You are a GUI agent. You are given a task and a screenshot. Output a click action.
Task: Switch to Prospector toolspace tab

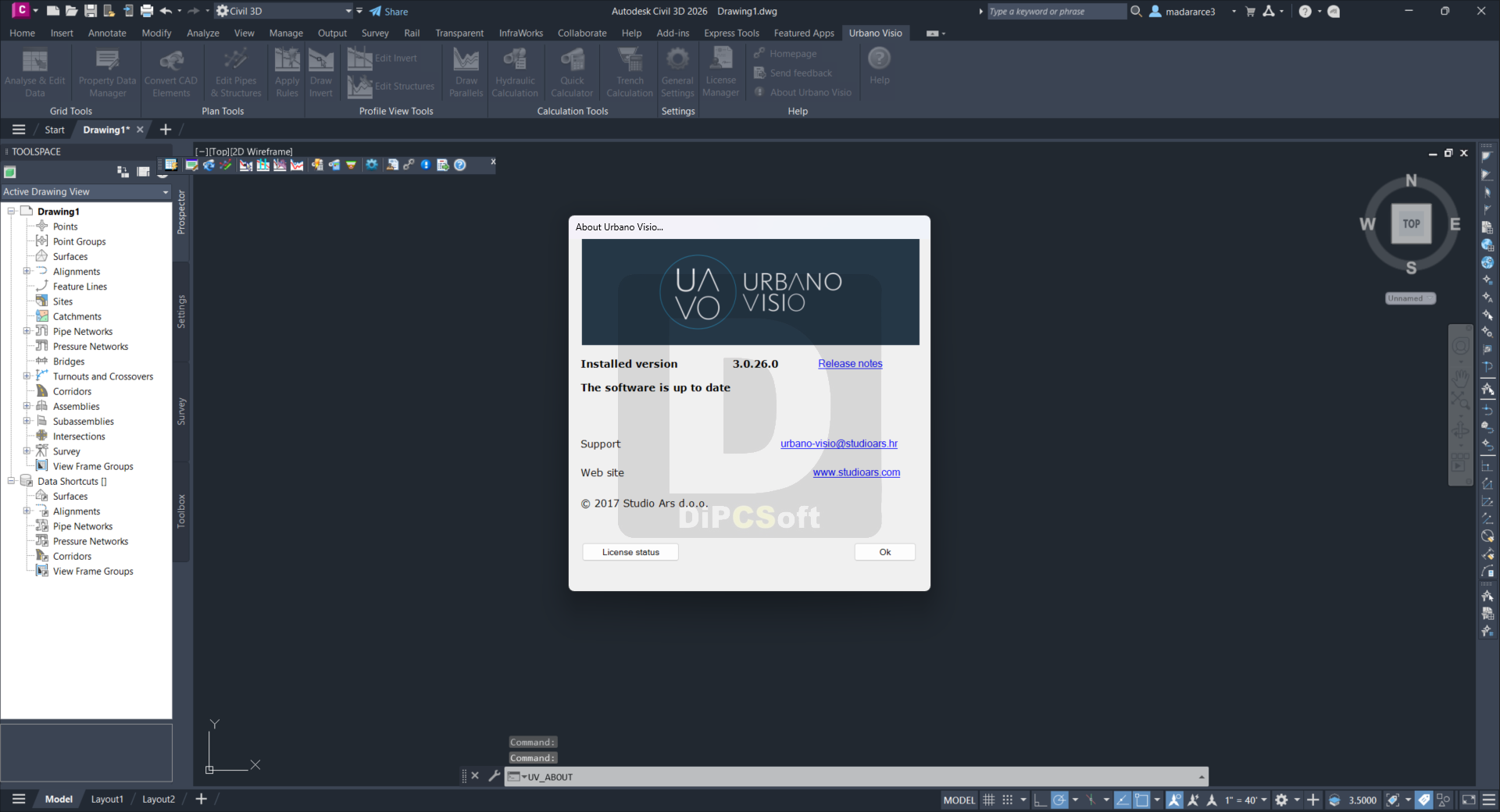click(181, 212)
